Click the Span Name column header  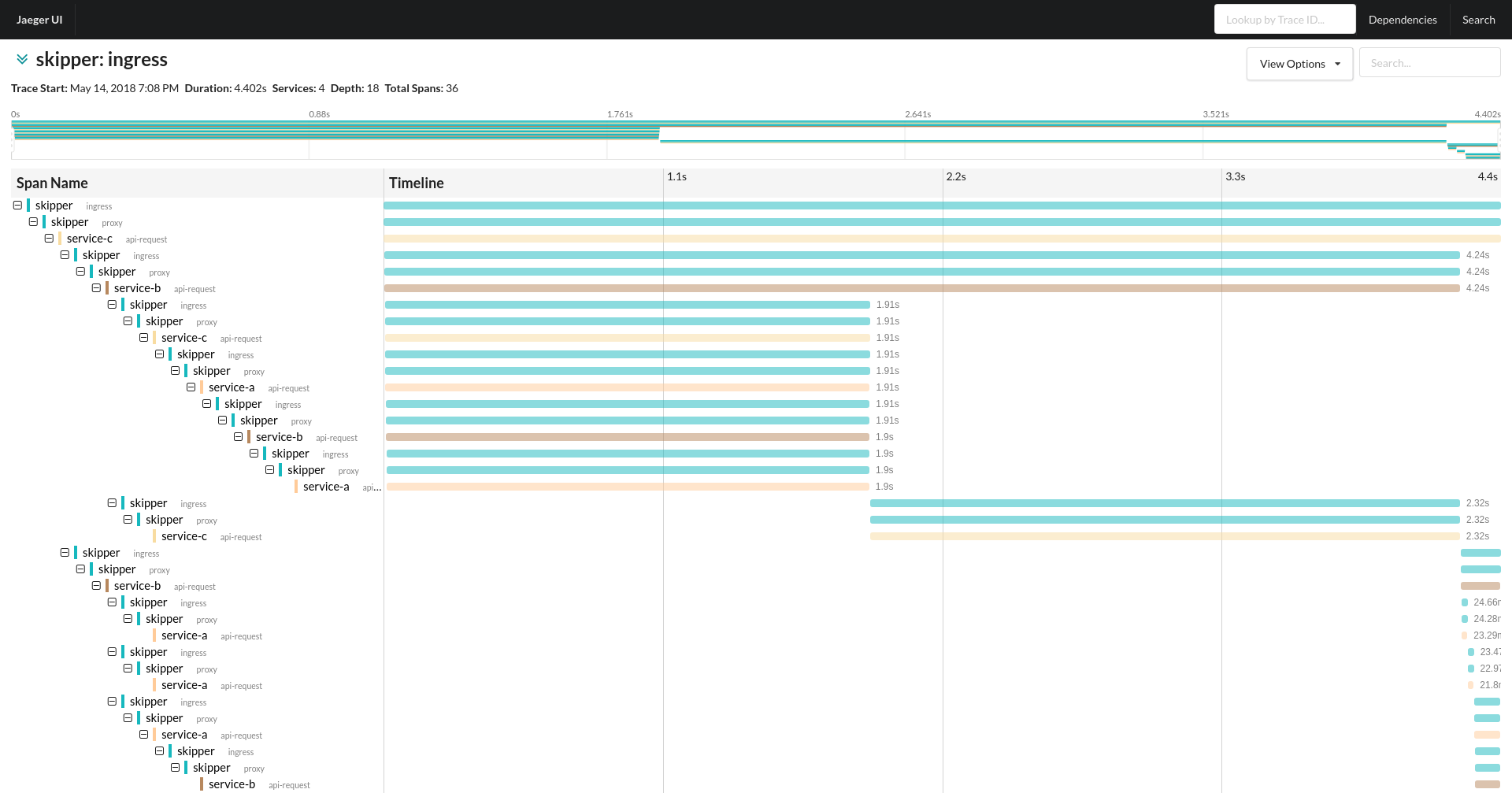pos(52,183)
